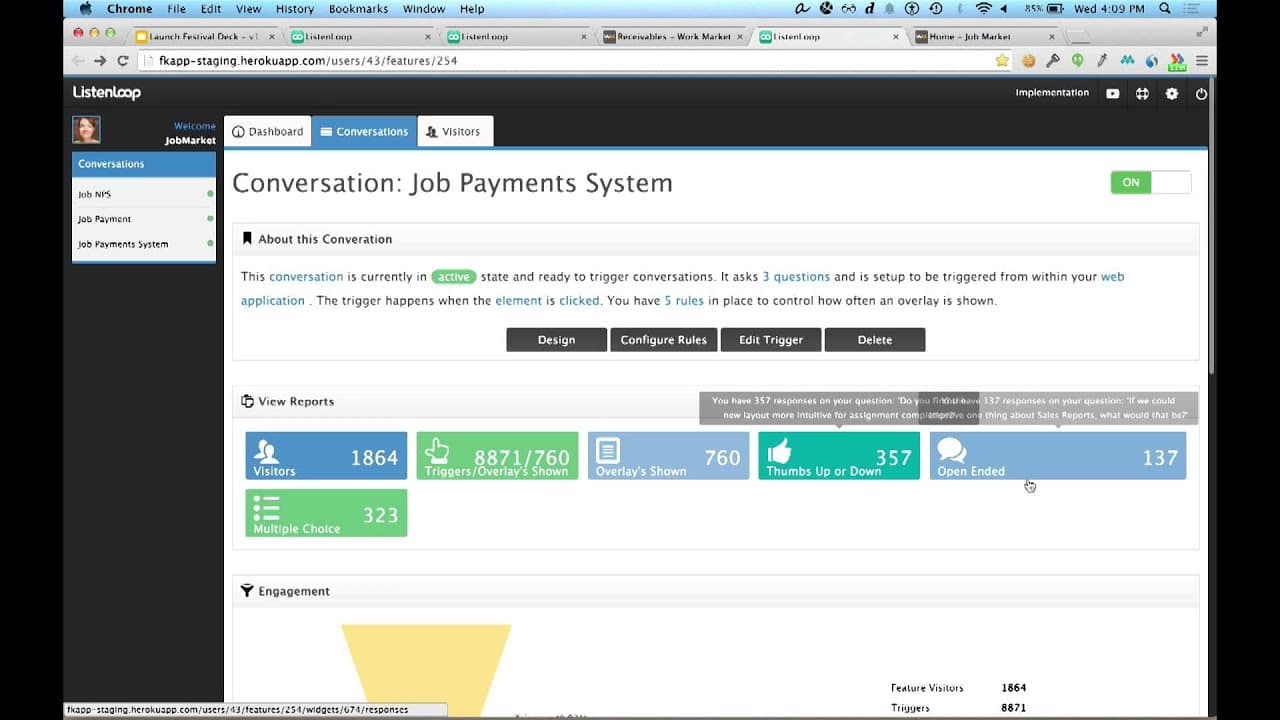This screenshot has height=720, width=1280.
Task: Click the key extension icon
Action: click(x=1053, y=60)
